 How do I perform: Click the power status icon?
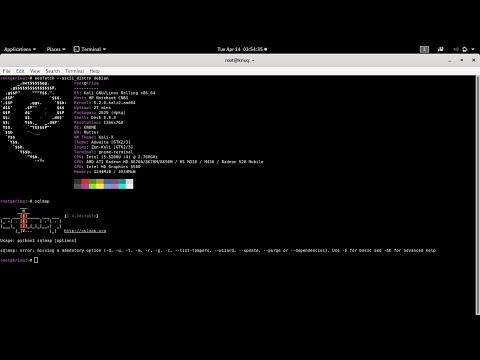(x=465, y=49)
